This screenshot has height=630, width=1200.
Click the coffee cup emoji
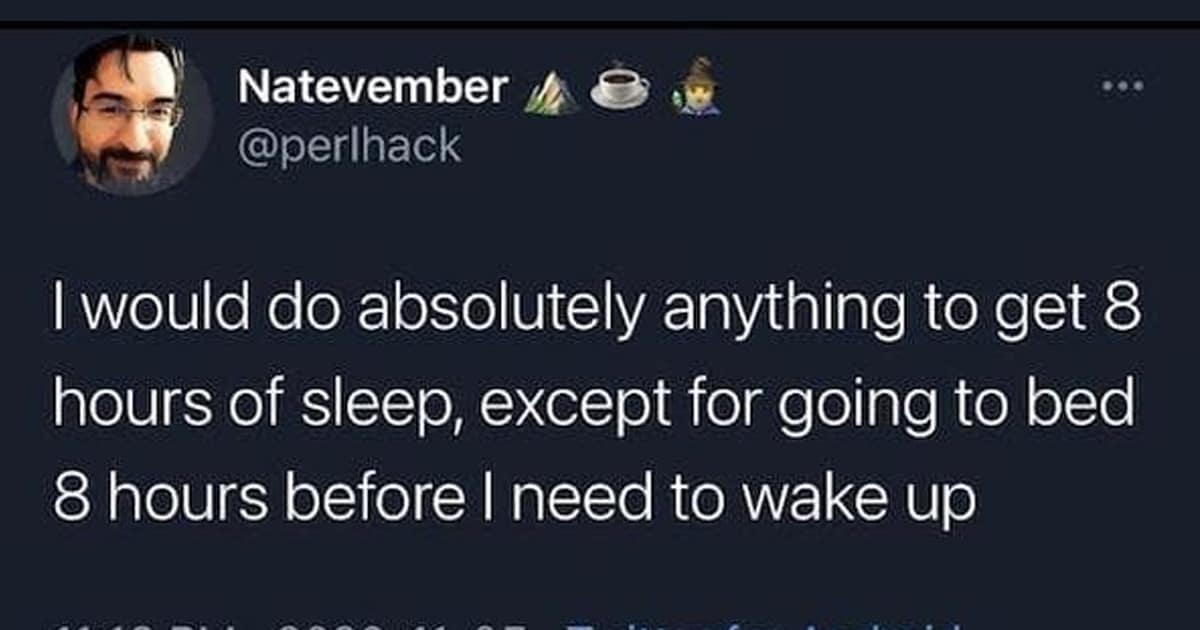click(620, 88)
